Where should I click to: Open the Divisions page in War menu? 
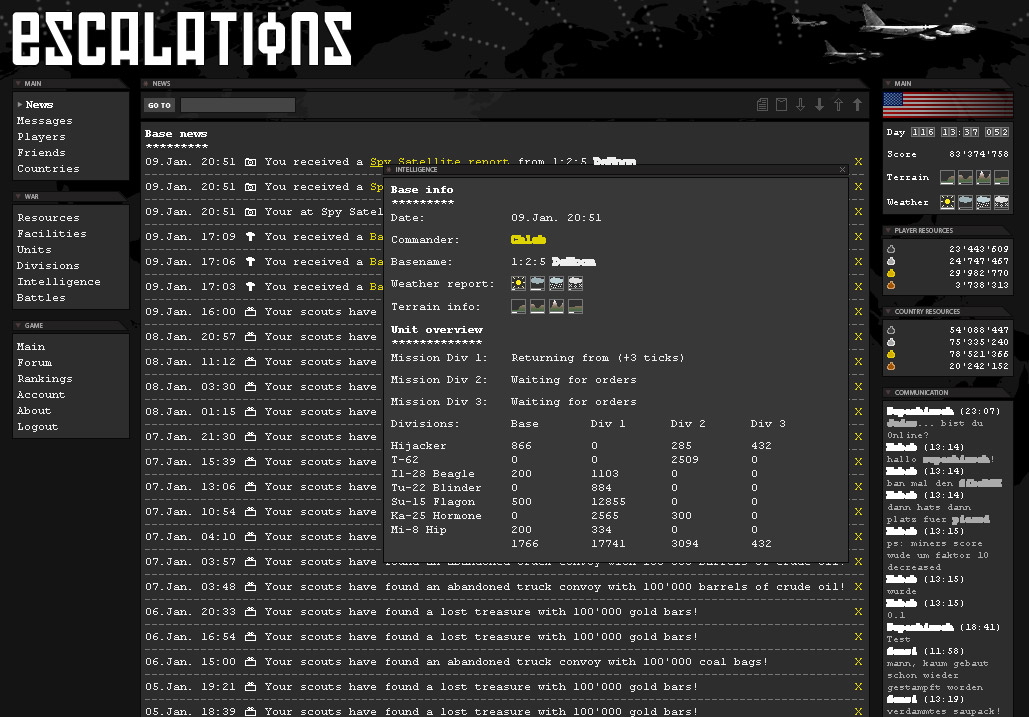[48, 266]
